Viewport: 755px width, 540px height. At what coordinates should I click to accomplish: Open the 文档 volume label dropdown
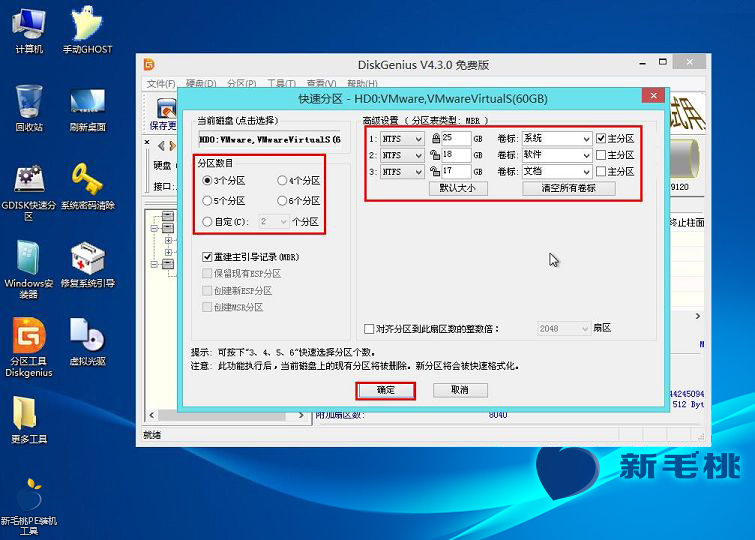[557, 171]
